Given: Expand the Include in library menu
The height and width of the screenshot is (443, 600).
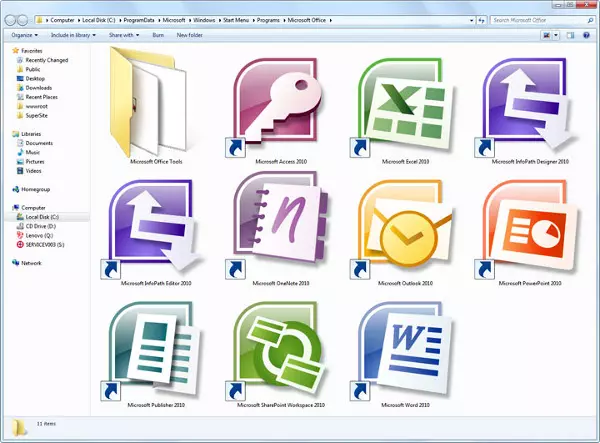Looking at the screenshot, I should [74, 35].
